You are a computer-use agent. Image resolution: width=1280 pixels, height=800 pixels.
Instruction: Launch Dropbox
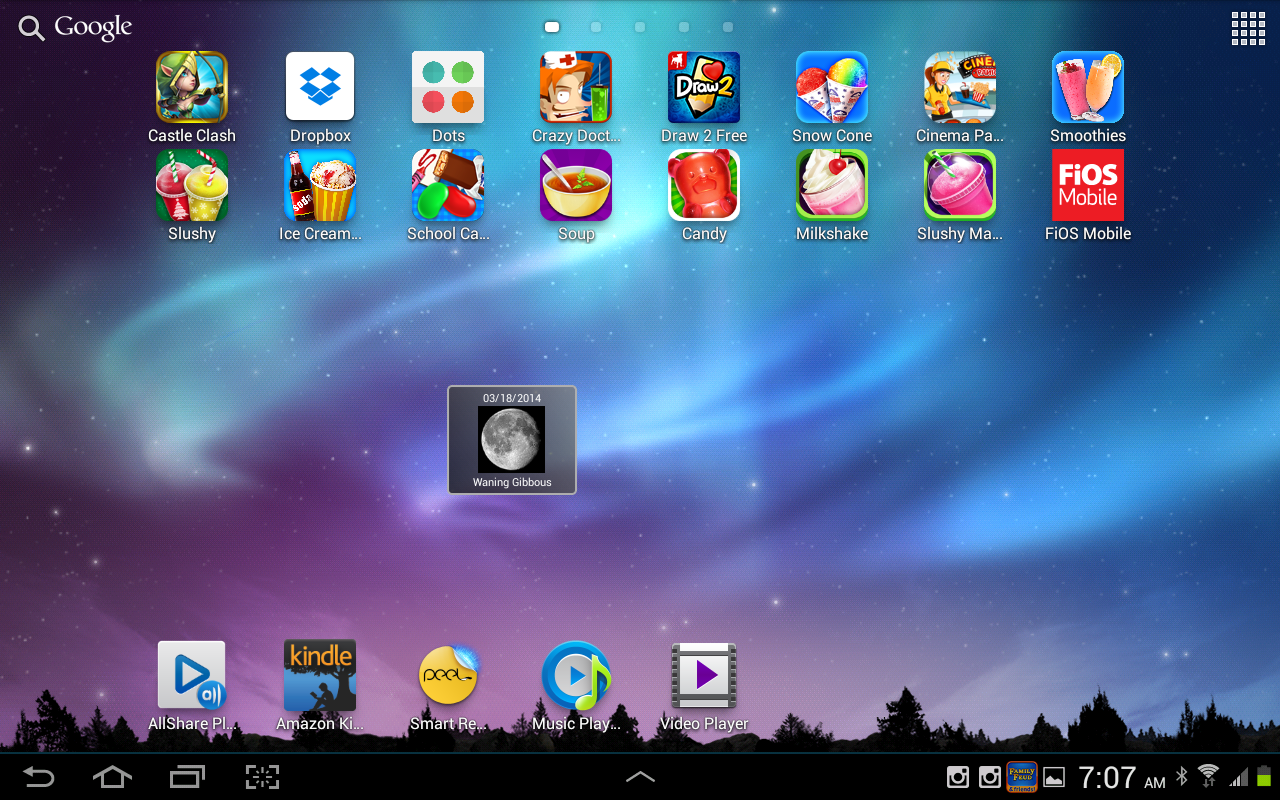(x=320, y=88)
